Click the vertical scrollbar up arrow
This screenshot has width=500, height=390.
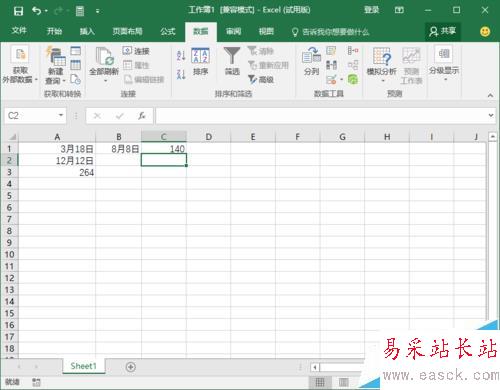tap(492, 136)
